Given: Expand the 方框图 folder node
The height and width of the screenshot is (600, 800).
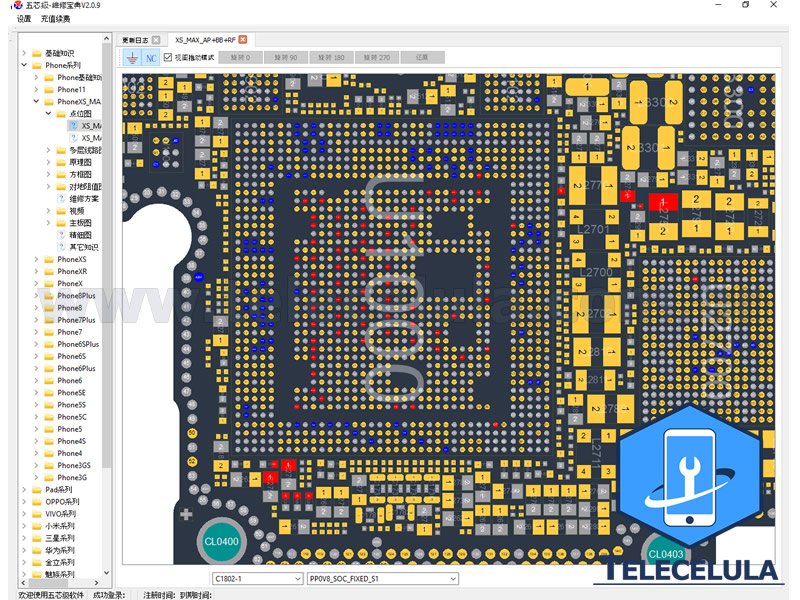Looking at the screenshot, I should pyautogui.click(x=48, y=174).
